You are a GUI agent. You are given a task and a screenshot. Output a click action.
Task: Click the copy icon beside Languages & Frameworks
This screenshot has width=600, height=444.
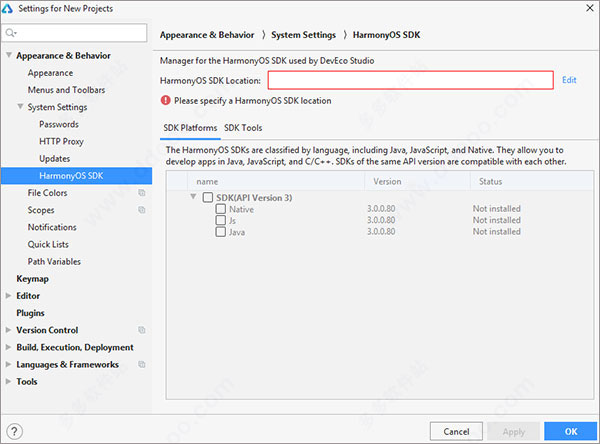[x=142, y=364]
